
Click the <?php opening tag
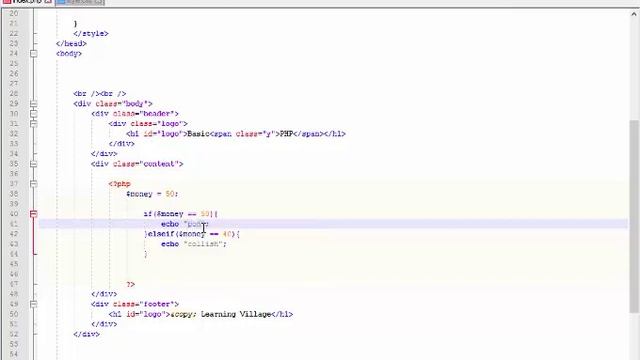tap(120, 184)
